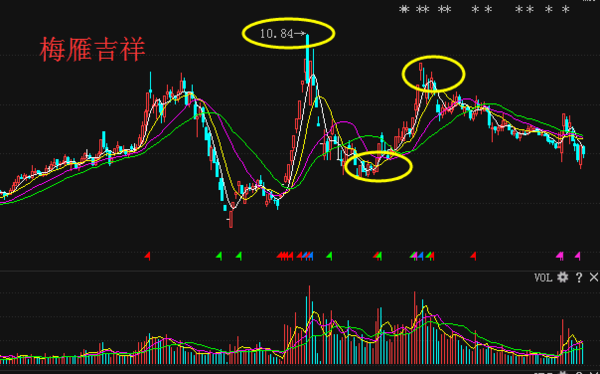Click the rightmost magenta flag marker
The width and height of the screenshot is (600, 374).
[x=577, y=256]
